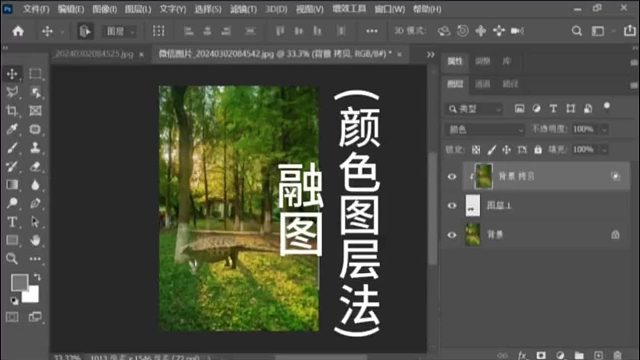
Task: Create a new layer group folder
Action: (x=579, y=355)
